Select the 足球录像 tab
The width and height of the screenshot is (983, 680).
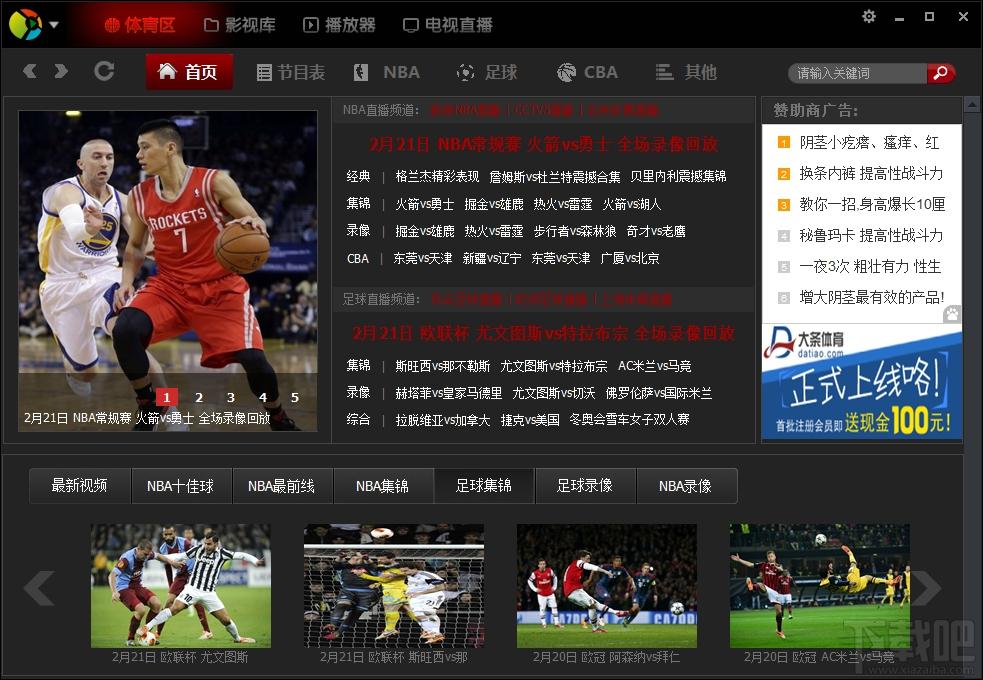pos(585,486)
